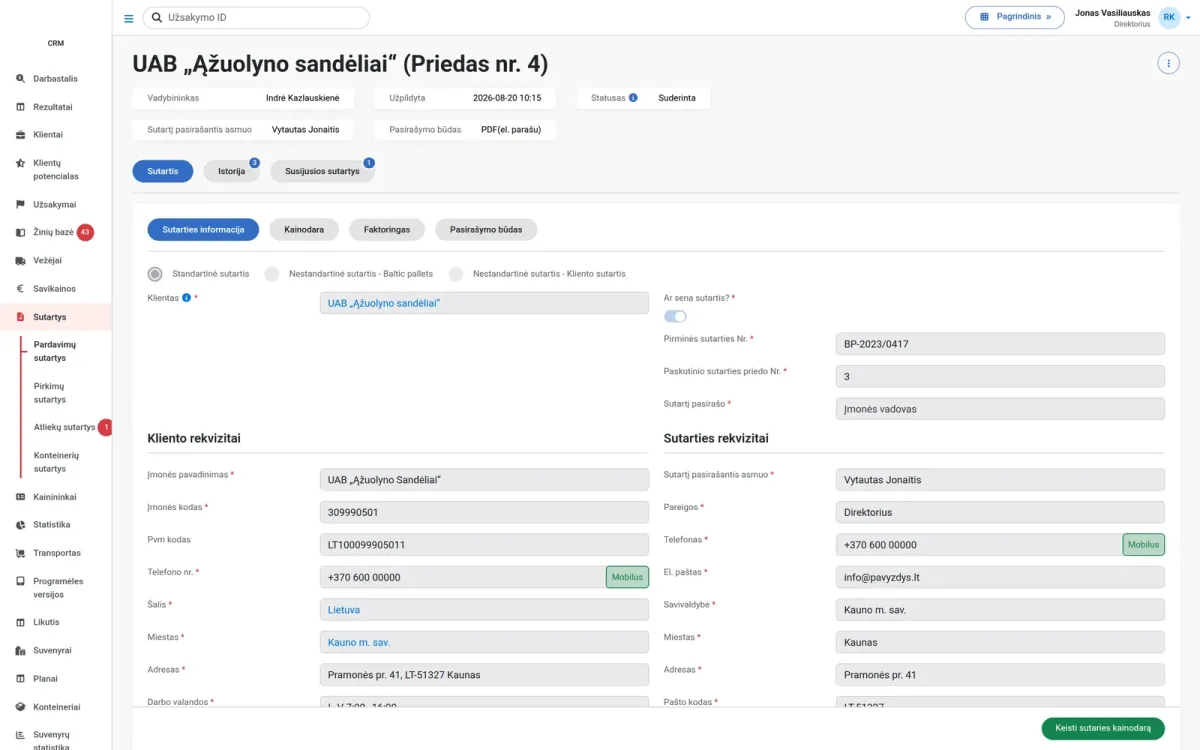Image resolution: width=1200 pixels, height=750 pixels.
Task: Open Kaininkai in the sidebar
Action: tap(56, 497)
